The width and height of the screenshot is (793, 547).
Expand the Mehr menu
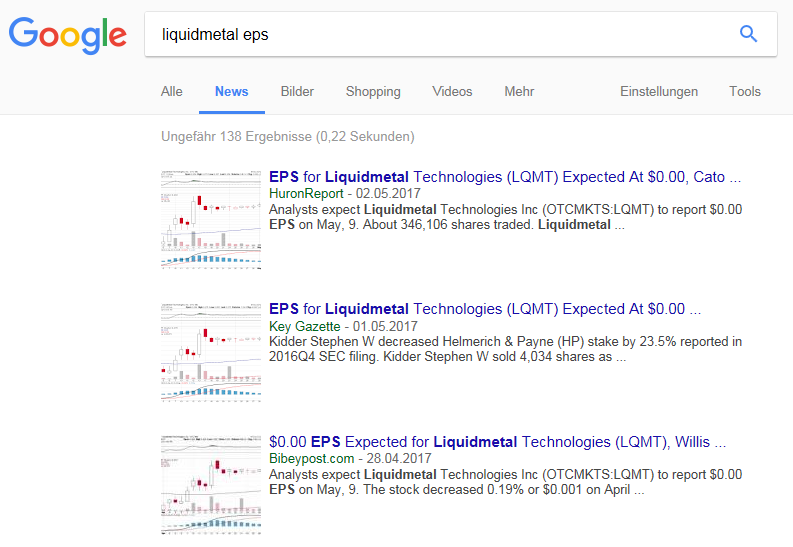519,91
